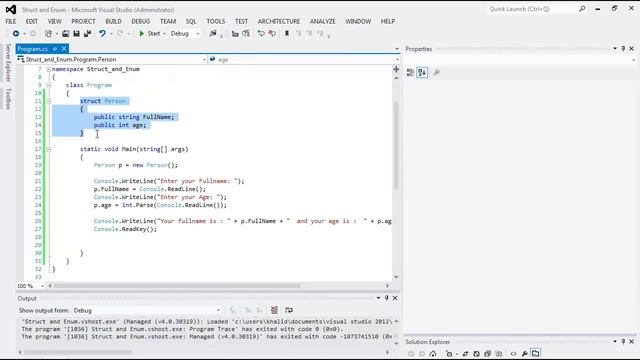The height and width of the screenshot is (360, 640).
Task: Click the editor horizontal scrollbar
Action: pyautogui.click(x=177, y=286)
